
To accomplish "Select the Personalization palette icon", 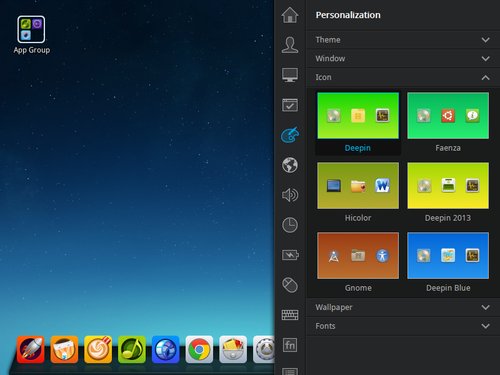I will point(290,135).
